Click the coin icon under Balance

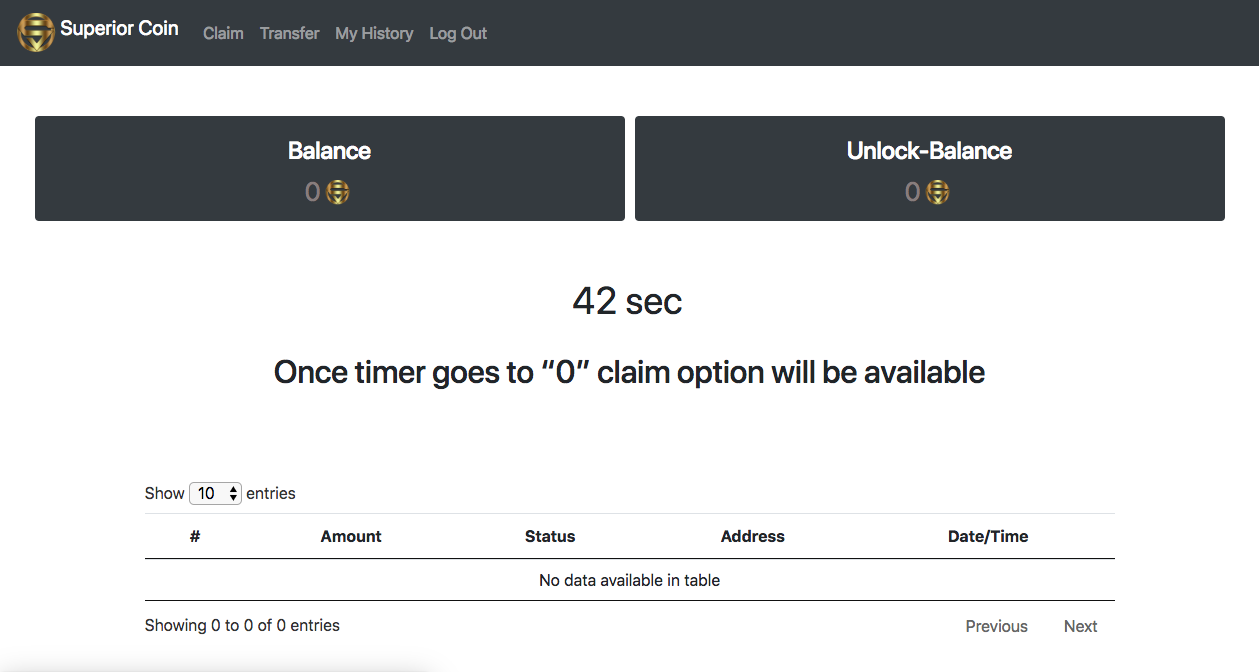pyautogui.click(x=338, y=192)
